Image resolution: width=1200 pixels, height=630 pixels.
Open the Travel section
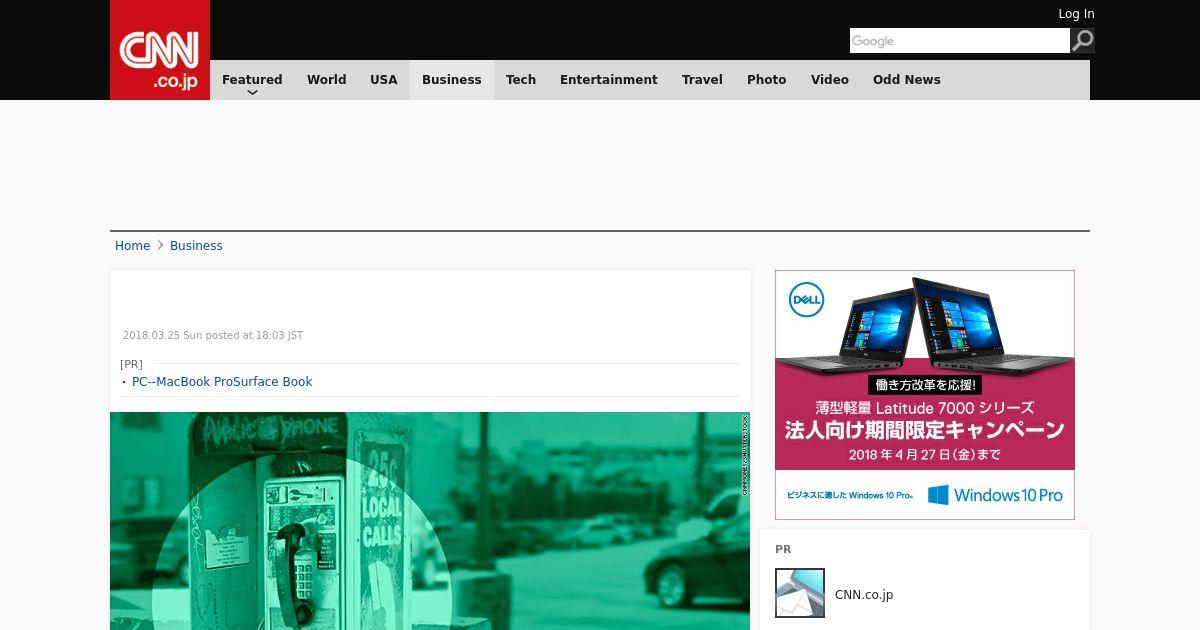point(702,80)
